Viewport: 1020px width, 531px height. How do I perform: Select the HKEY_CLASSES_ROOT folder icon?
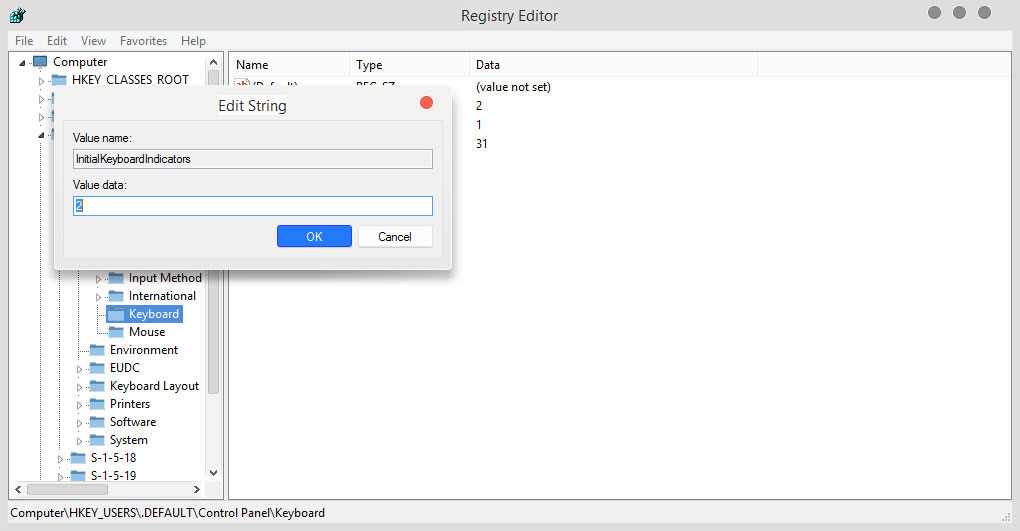[59, 80]
